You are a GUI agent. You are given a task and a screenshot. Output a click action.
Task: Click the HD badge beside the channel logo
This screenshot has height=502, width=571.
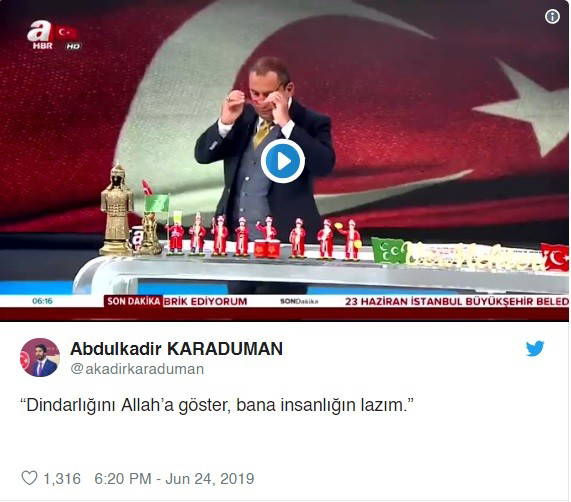[73, 46]
